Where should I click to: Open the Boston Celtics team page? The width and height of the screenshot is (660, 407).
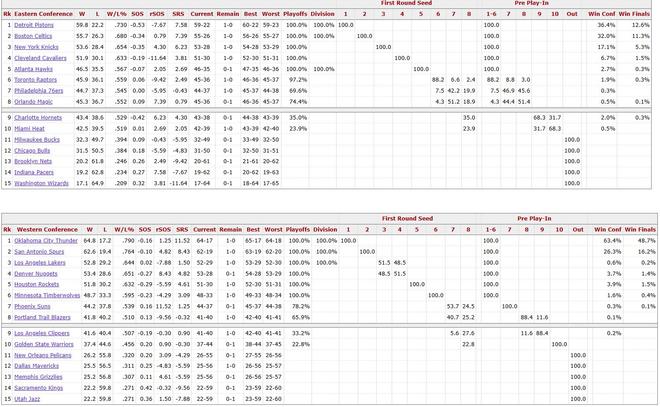point(33,35)
